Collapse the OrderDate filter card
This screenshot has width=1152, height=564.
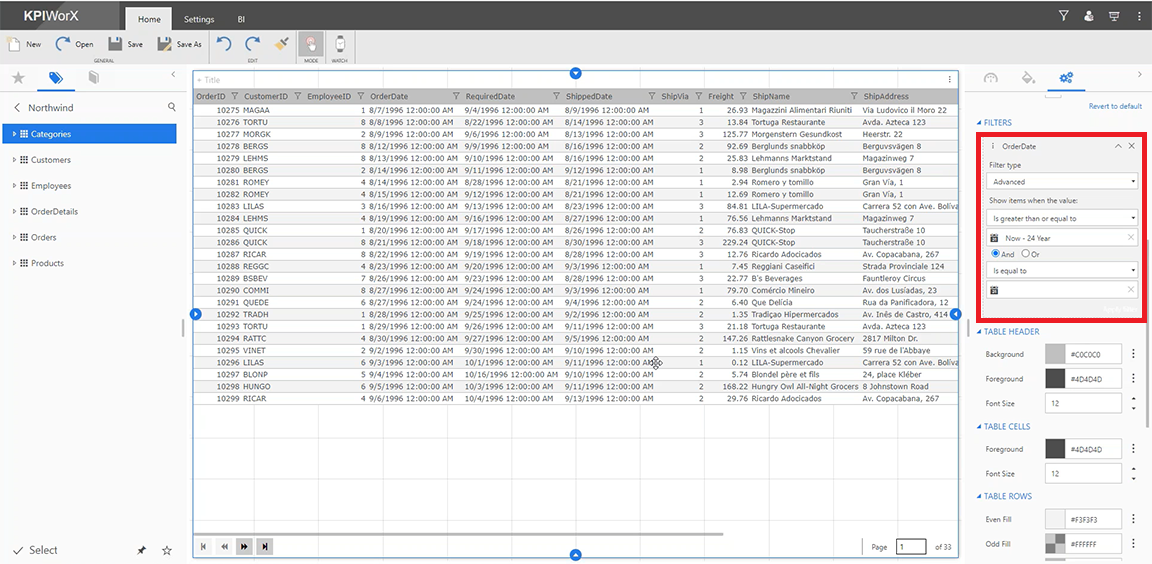[1118, 146]
